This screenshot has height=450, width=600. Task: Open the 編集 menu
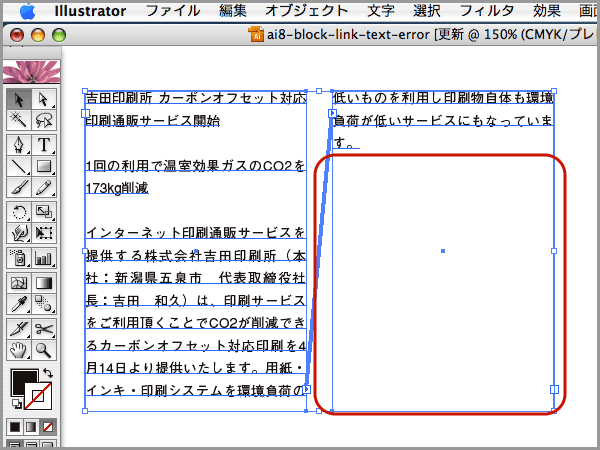[x=233, y=11]
